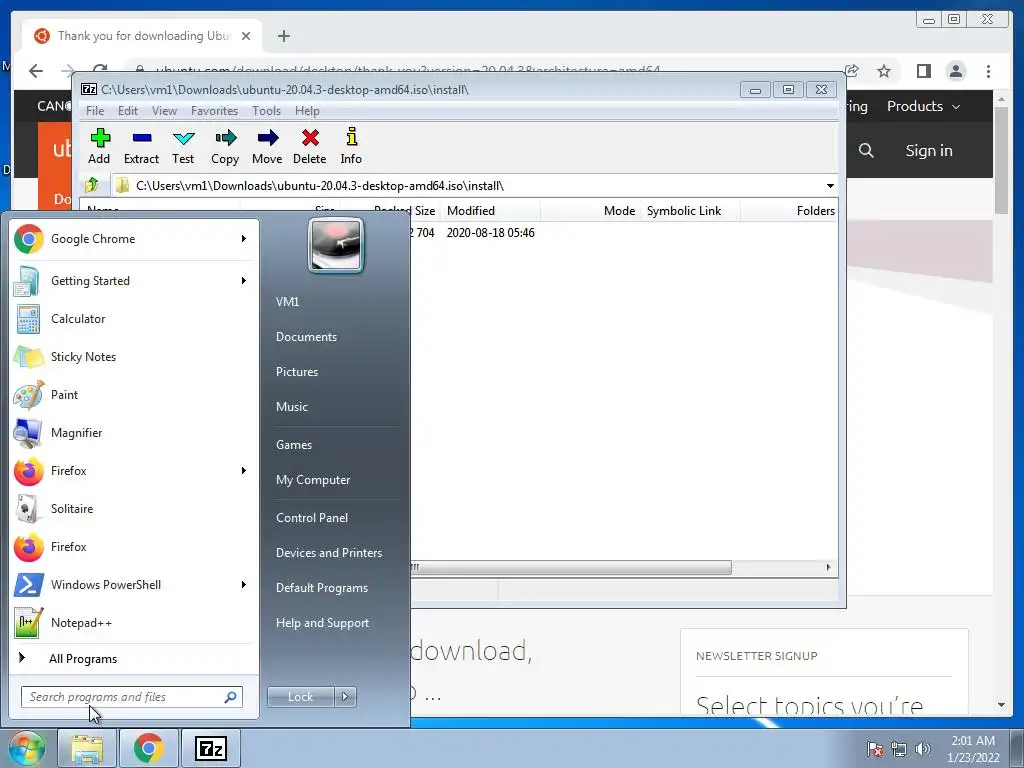The image size is (1024, 768).
Task: Open the network tray icon
Action: 899,749
